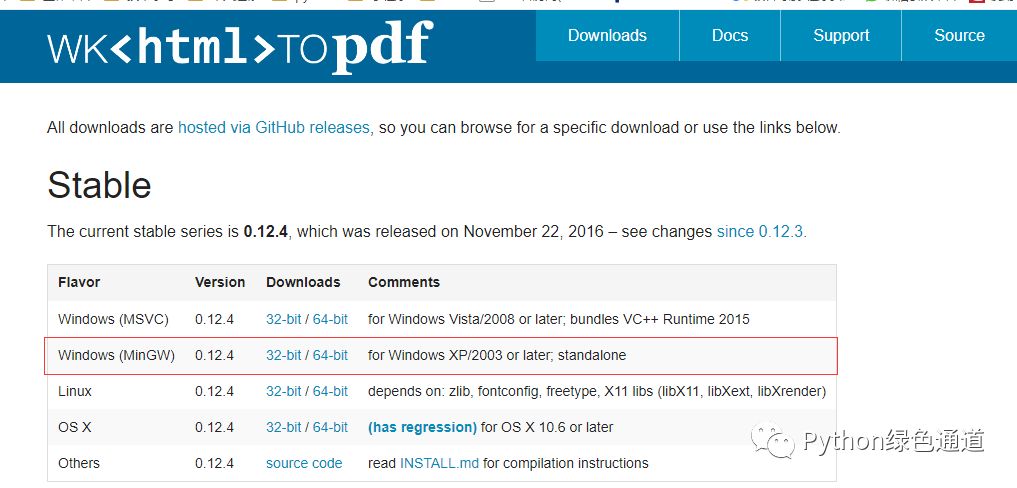
Task: Go to the Support navigation tab
Action: coord(841,36)
